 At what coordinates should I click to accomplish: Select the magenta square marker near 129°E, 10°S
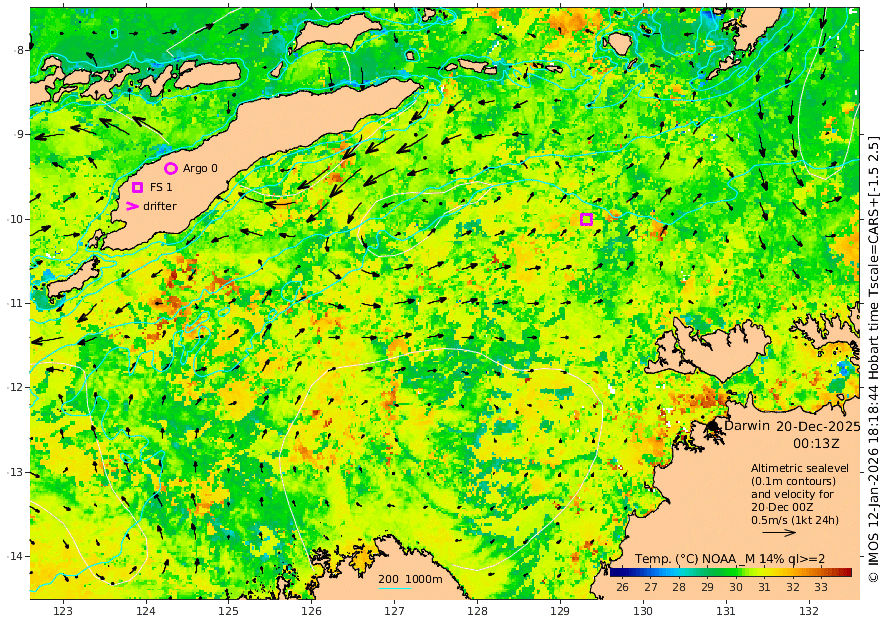pyautogui.click(x=586, y=219)
